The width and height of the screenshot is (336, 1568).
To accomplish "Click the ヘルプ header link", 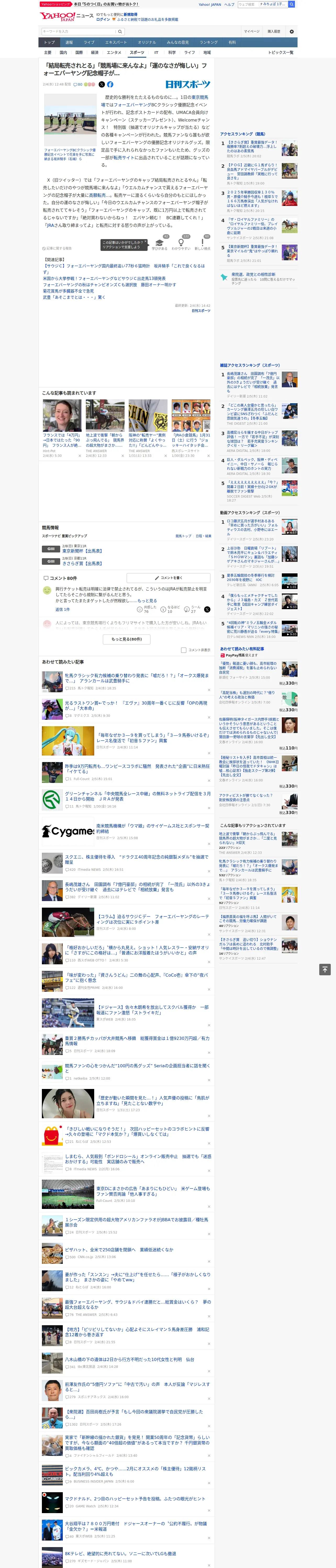I will [229, 4].
